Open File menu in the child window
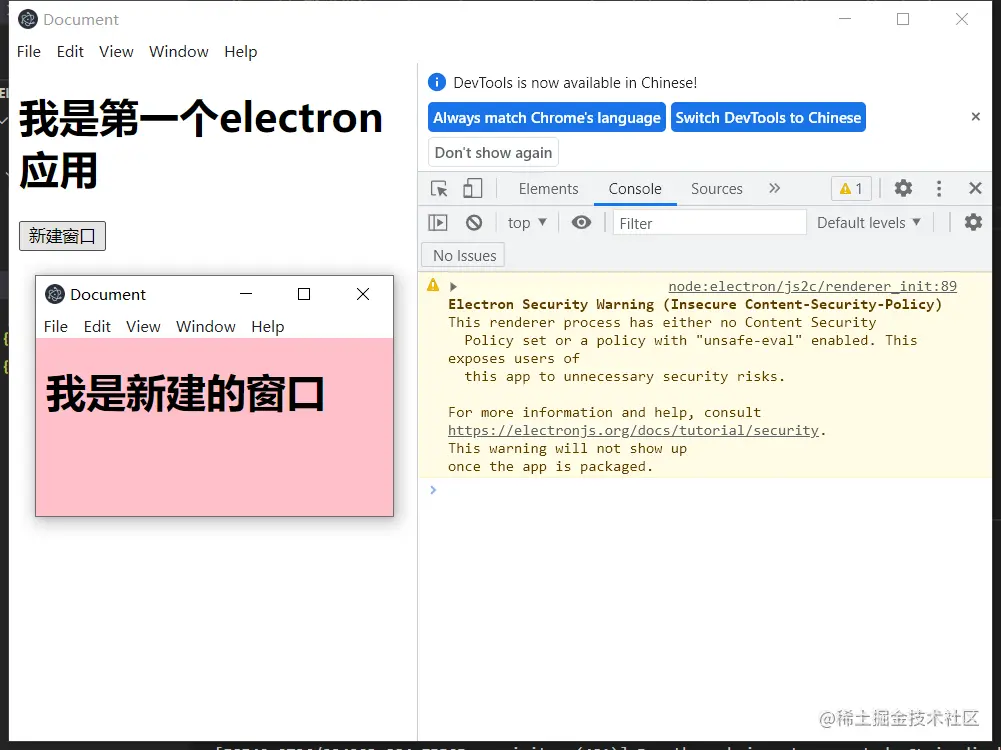The width and height of the screenshot is (1001, 750). [56, 327]
